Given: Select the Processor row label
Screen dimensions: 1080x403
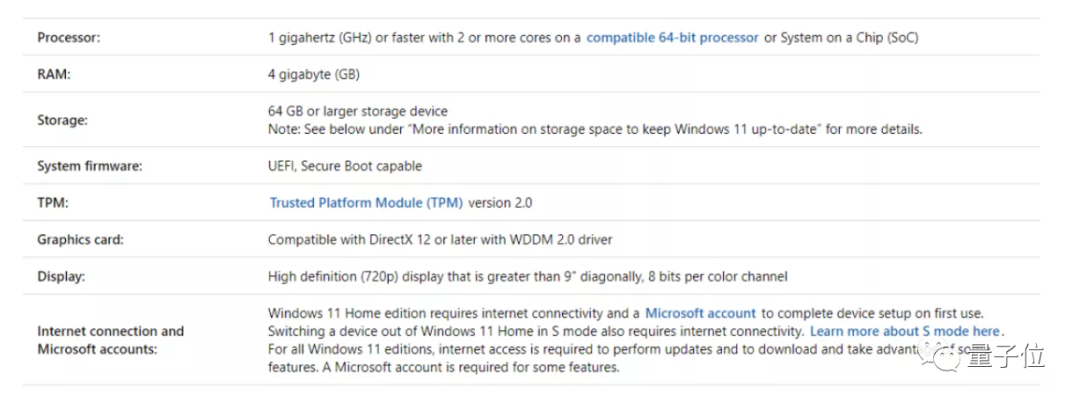Looking at the screenshot, I should click(x=69, y=38).
